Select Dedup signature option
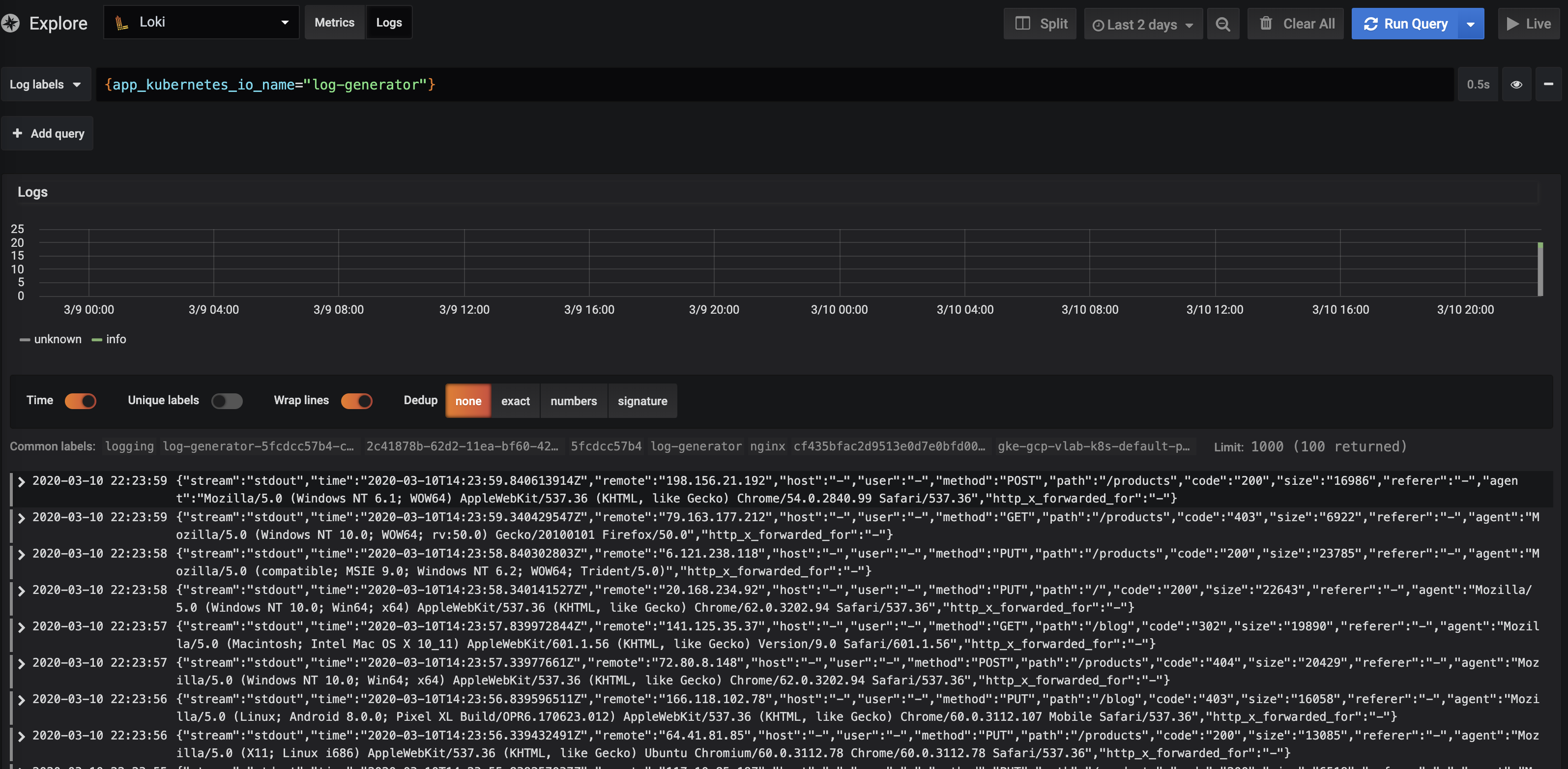The height and width of the screenshot is (769, 1568). click(x=642, y=401)
